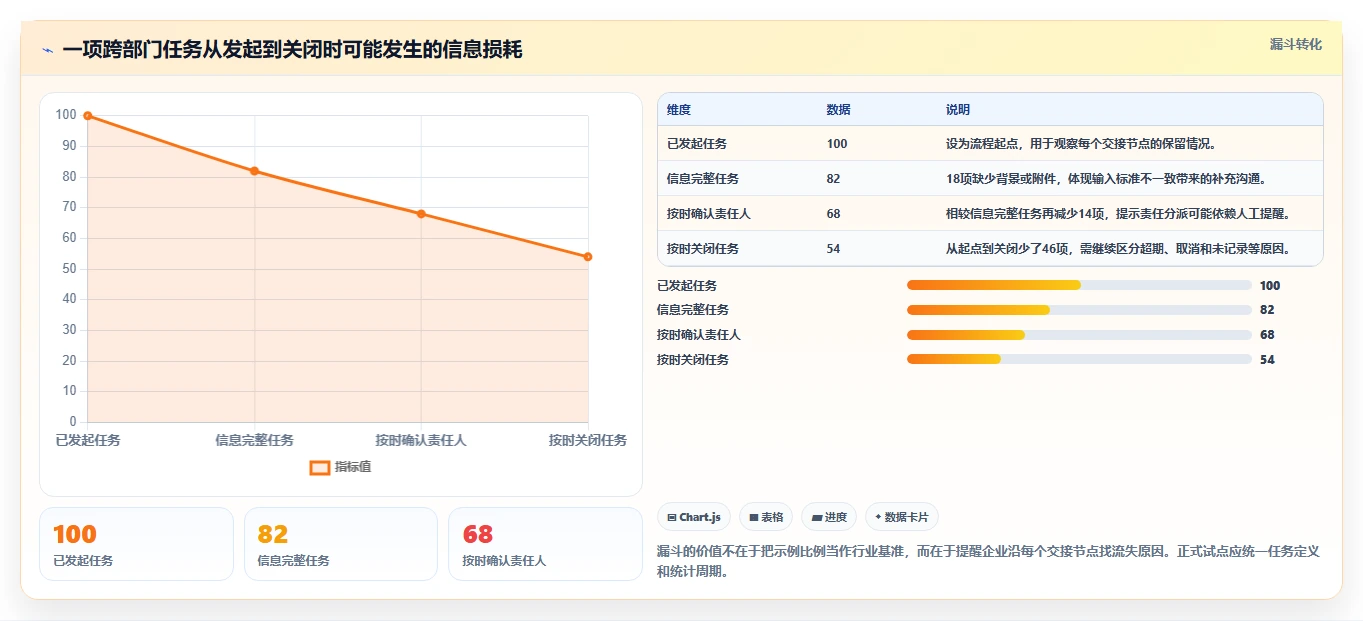Select the 已发起任务 table row cell
Image resolution: width=1363 pixels, height=621 pixels.
[x=697, y=144]
